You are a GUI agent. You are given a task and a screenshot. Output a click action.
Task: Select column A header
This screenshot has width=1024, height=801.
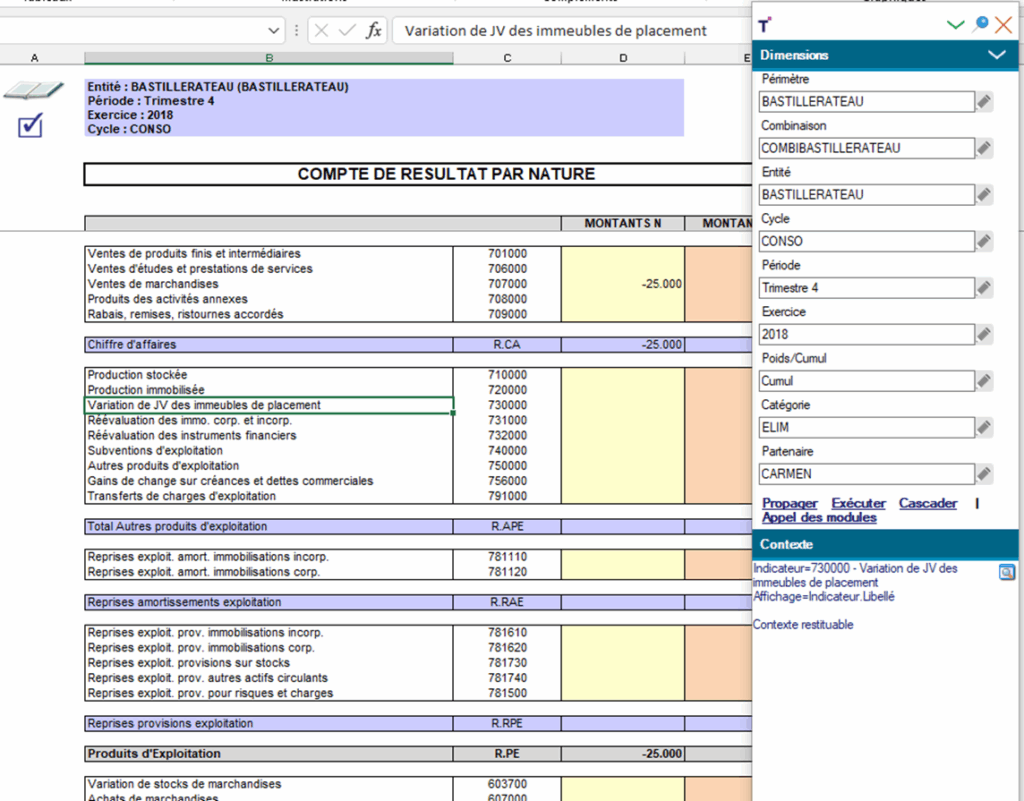click(x=34, y=58)
